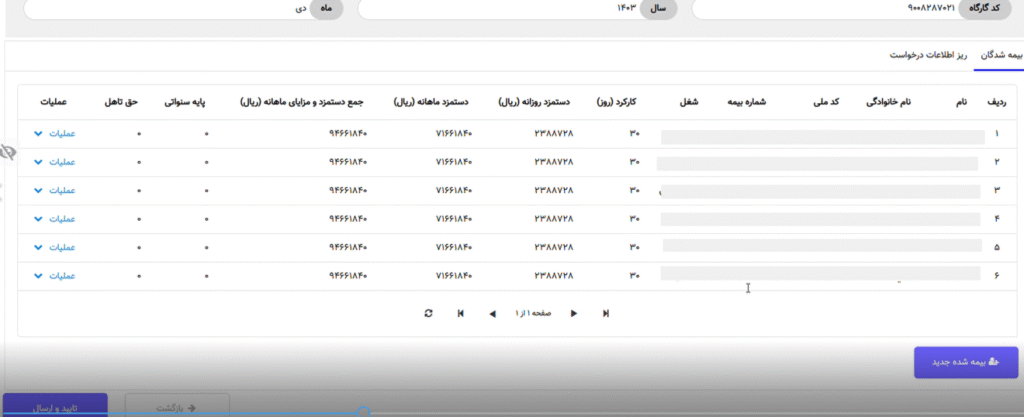Screen dimensions: 1024x417
Task: Click the شماره بیمه column header
Action: pyautogui.click(x=747, y=102)
